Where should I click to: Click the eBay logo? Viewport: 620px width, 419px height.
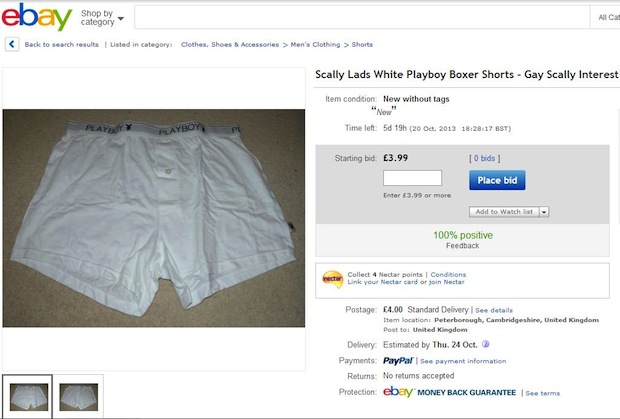pos(37,17)
